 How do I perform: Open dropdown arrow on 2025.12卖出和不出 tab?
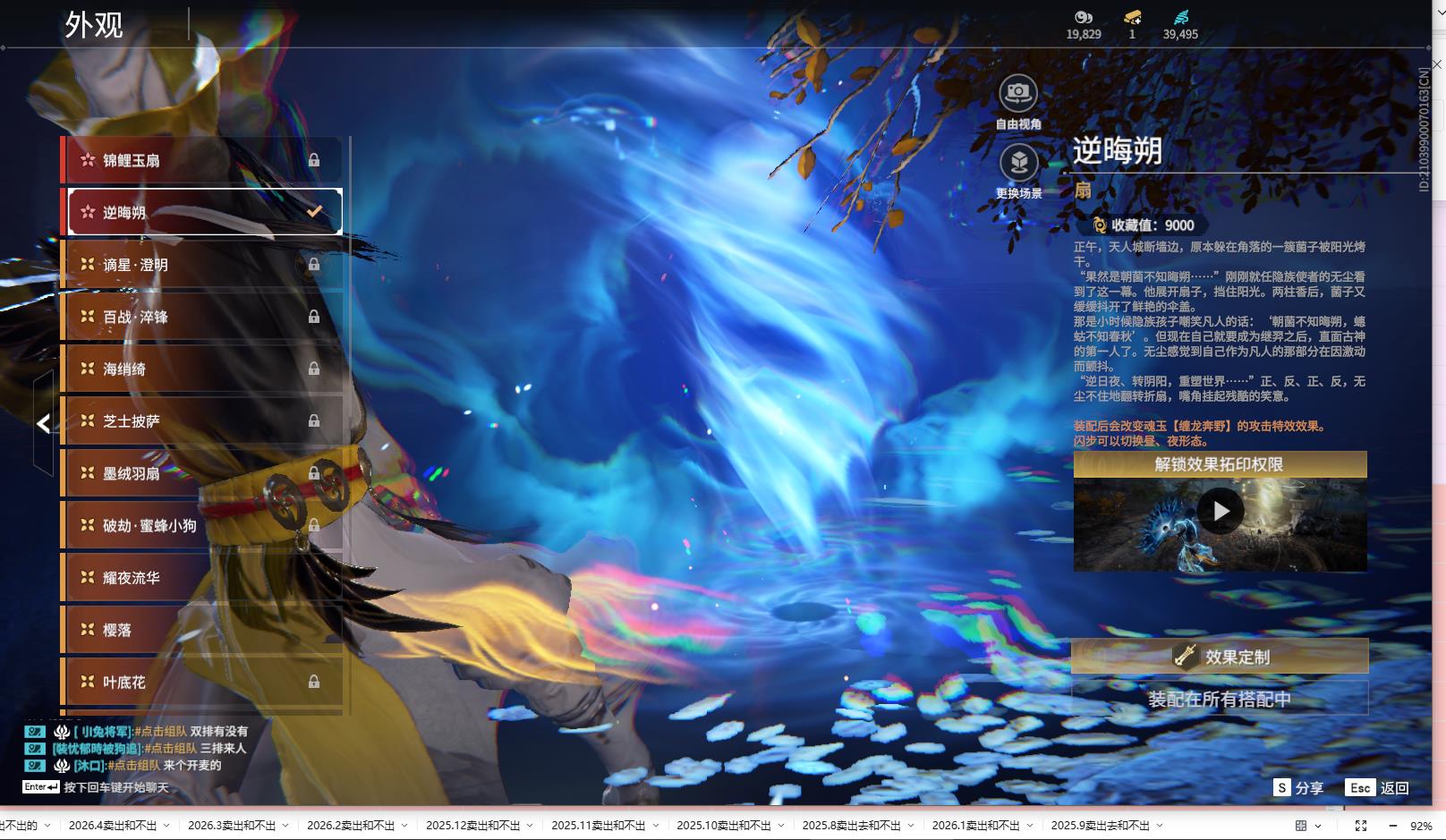530,826
